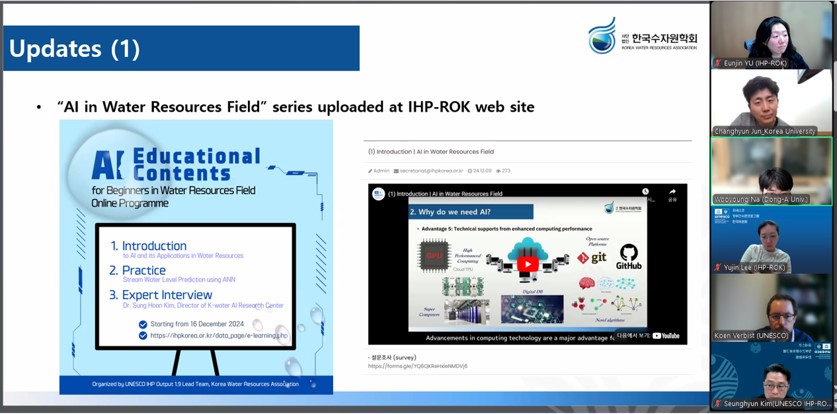
Task: Click '3. Expert Interview' on the poster
Action: click(x=161, y=295)
